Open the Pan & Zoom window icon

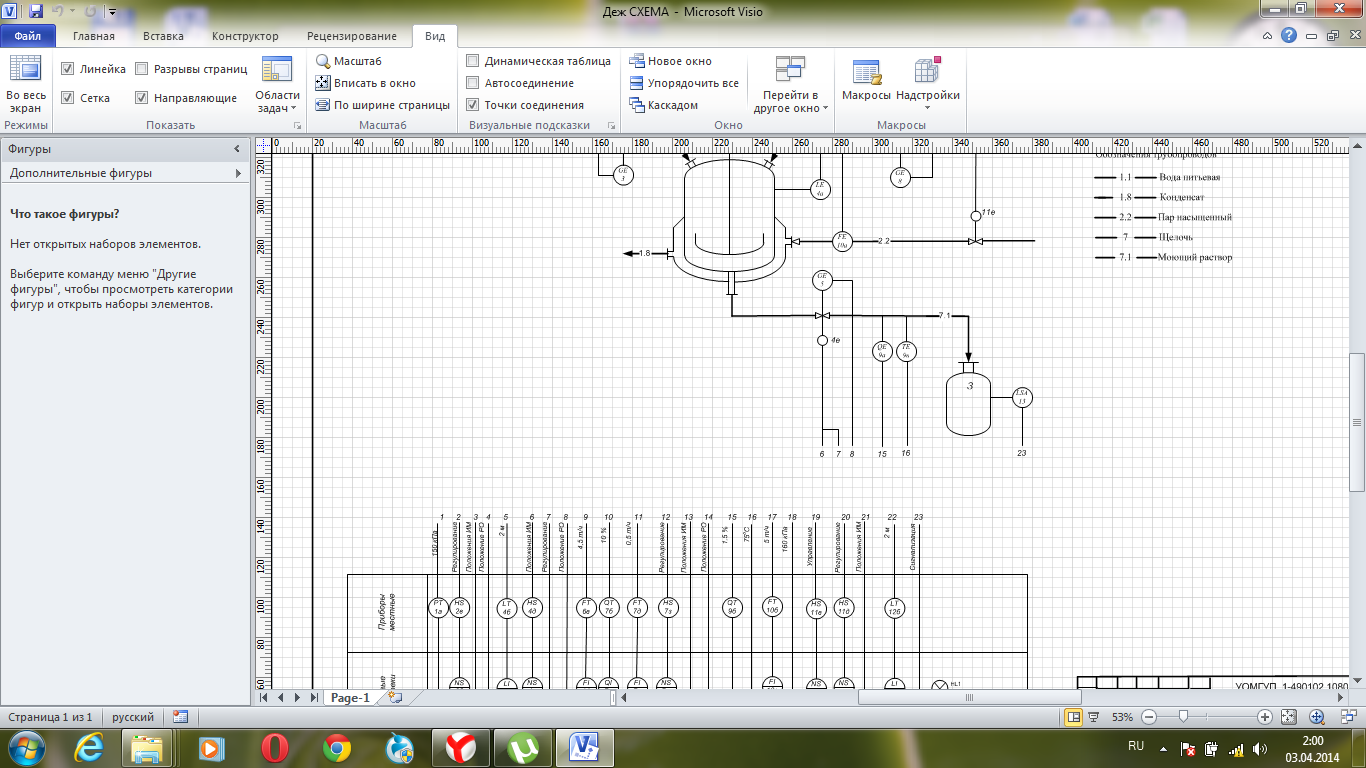point(1317,717)
